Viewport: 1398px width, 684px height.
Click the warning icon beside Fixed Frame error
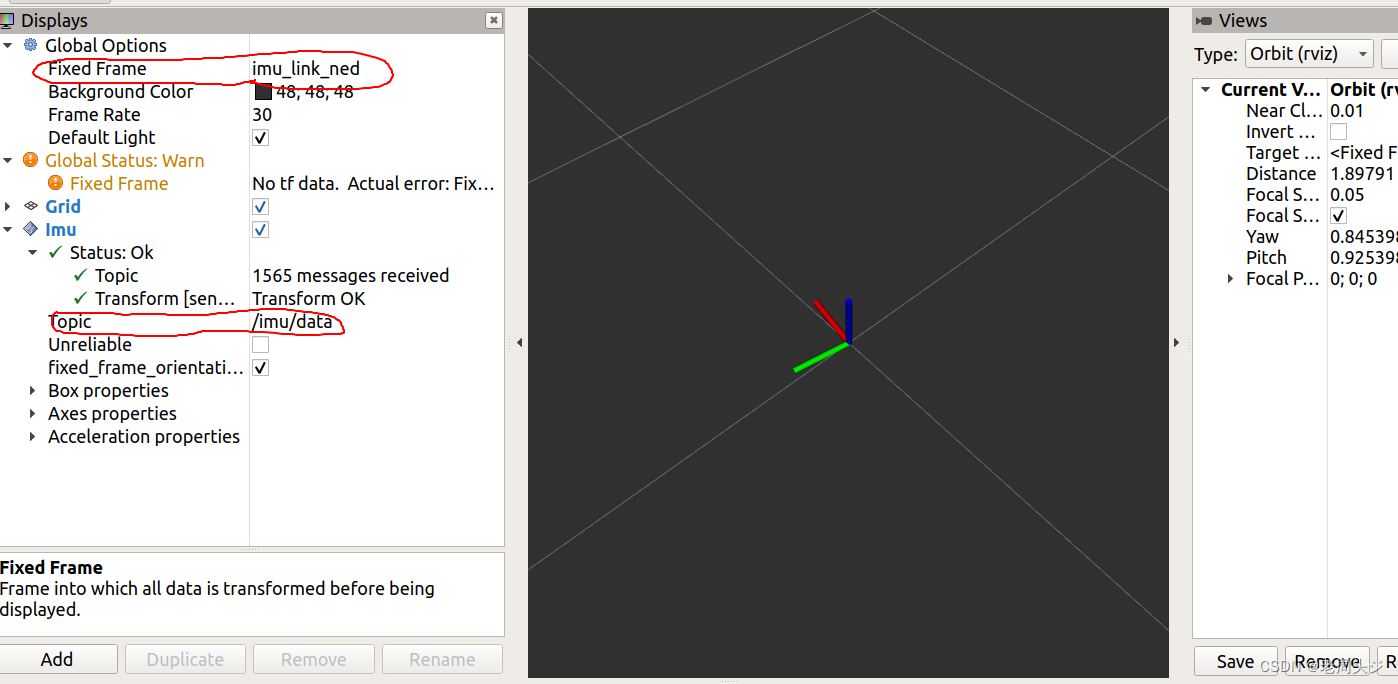(58, 183)
